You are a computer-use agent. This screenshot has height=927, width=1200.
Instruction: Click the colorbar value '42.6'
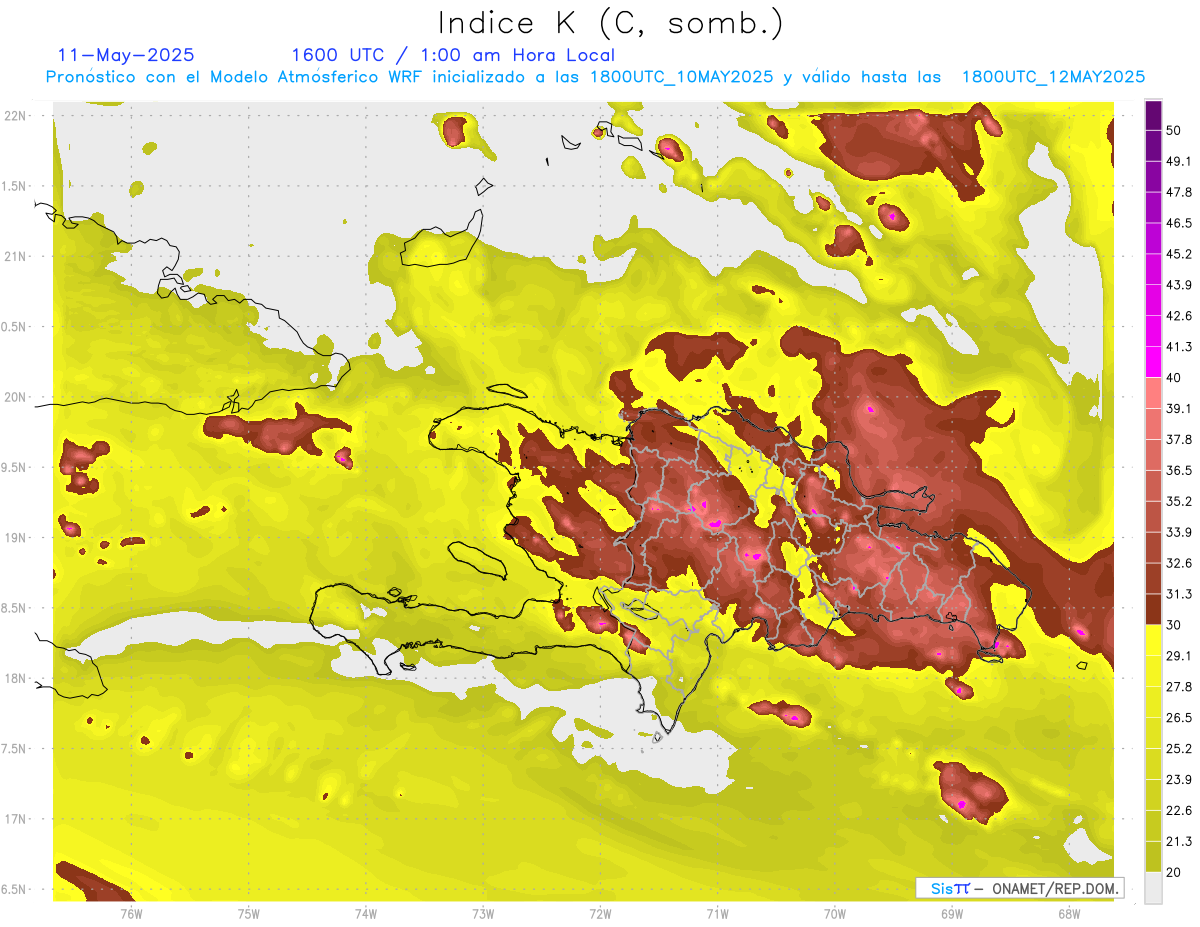click(x=1180, y=316)
